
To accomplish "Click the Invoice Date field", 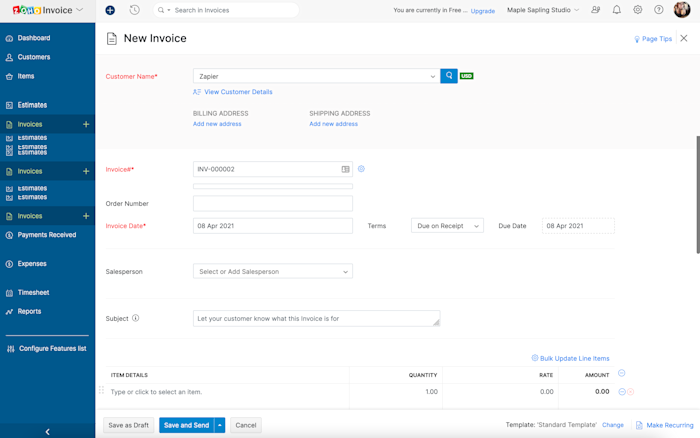I will point(273,226).
